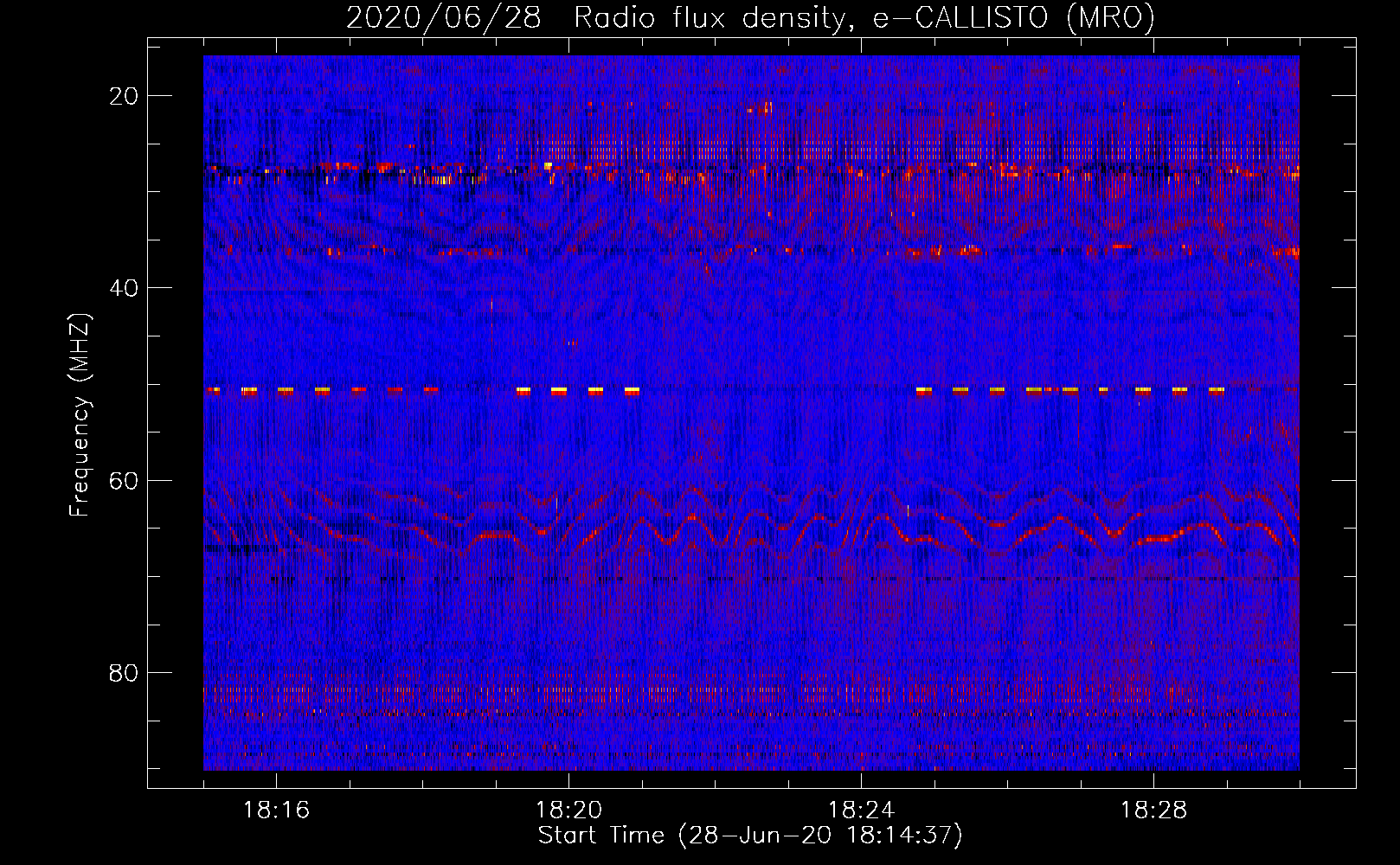Click the '40' frequency tick label

[x=124, y=288]
